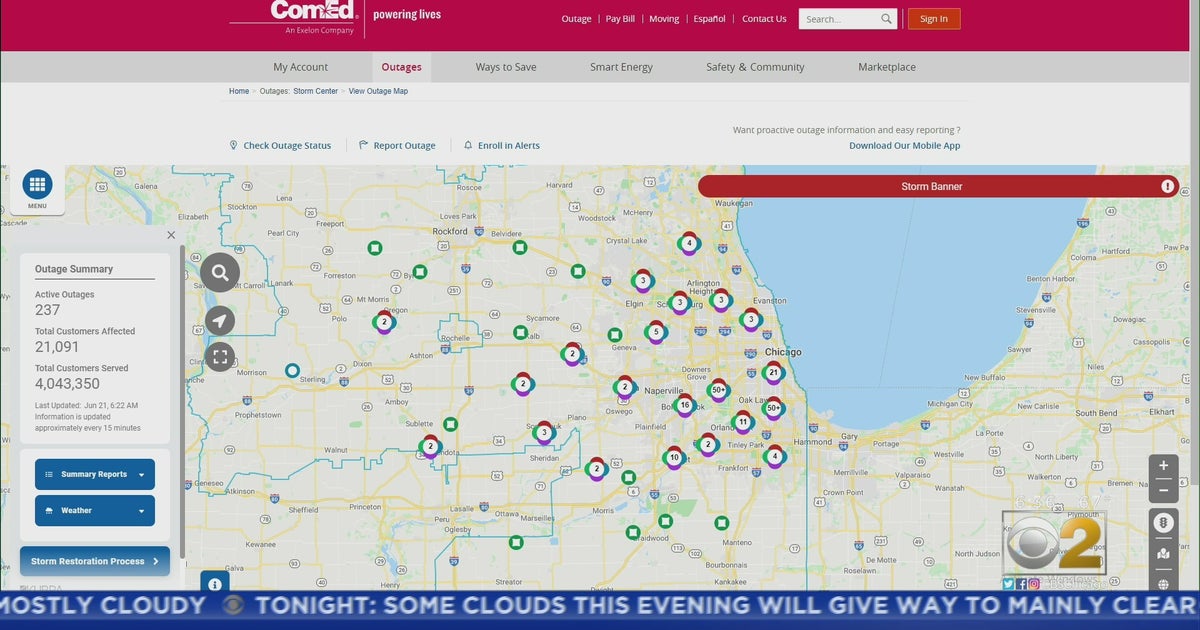Viewport: 1200px width, 630px height.
Task: Click the Storm Banner exclamation icon
Action: tap(1167, 186)
